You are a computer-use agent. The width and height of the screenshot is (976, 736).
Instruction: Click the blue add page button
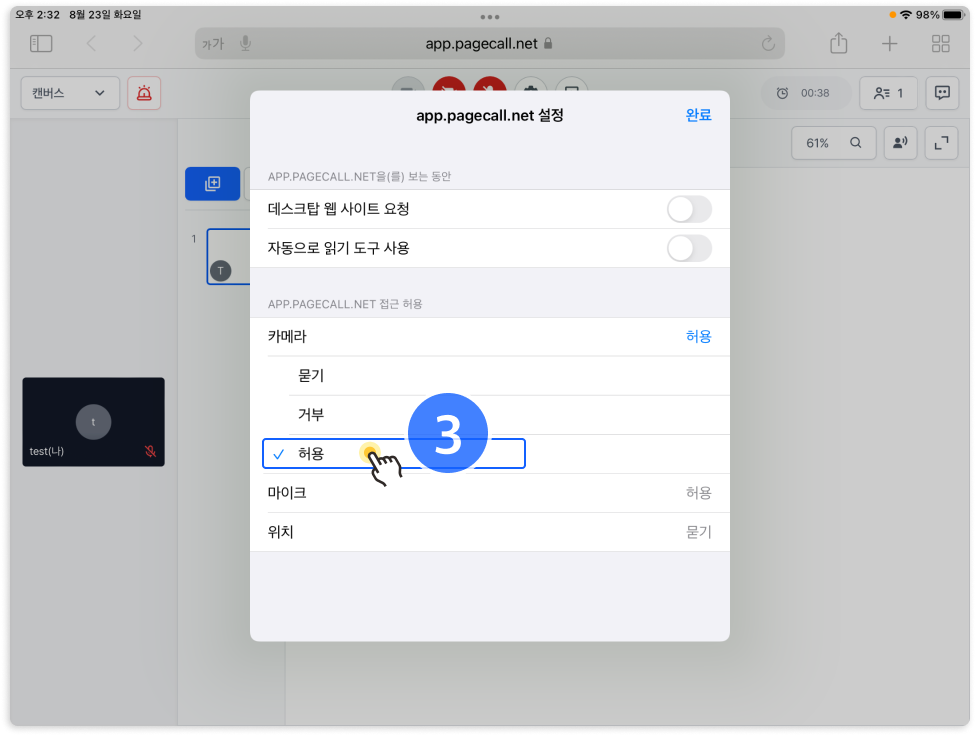(212, 184)
